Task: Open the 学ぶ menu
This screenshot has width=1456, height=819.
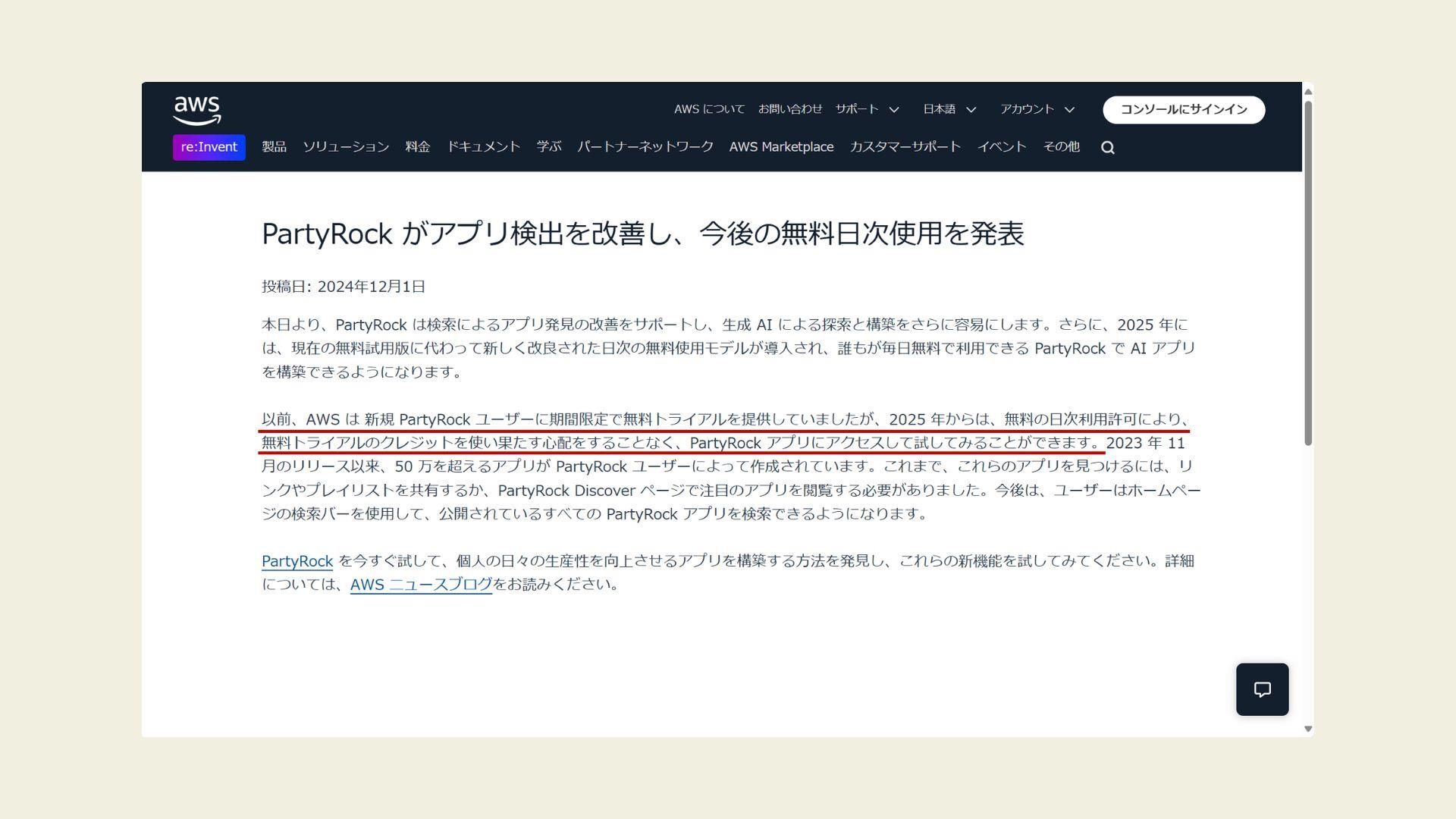Action: pyautogui.click(x=549, y=147)
